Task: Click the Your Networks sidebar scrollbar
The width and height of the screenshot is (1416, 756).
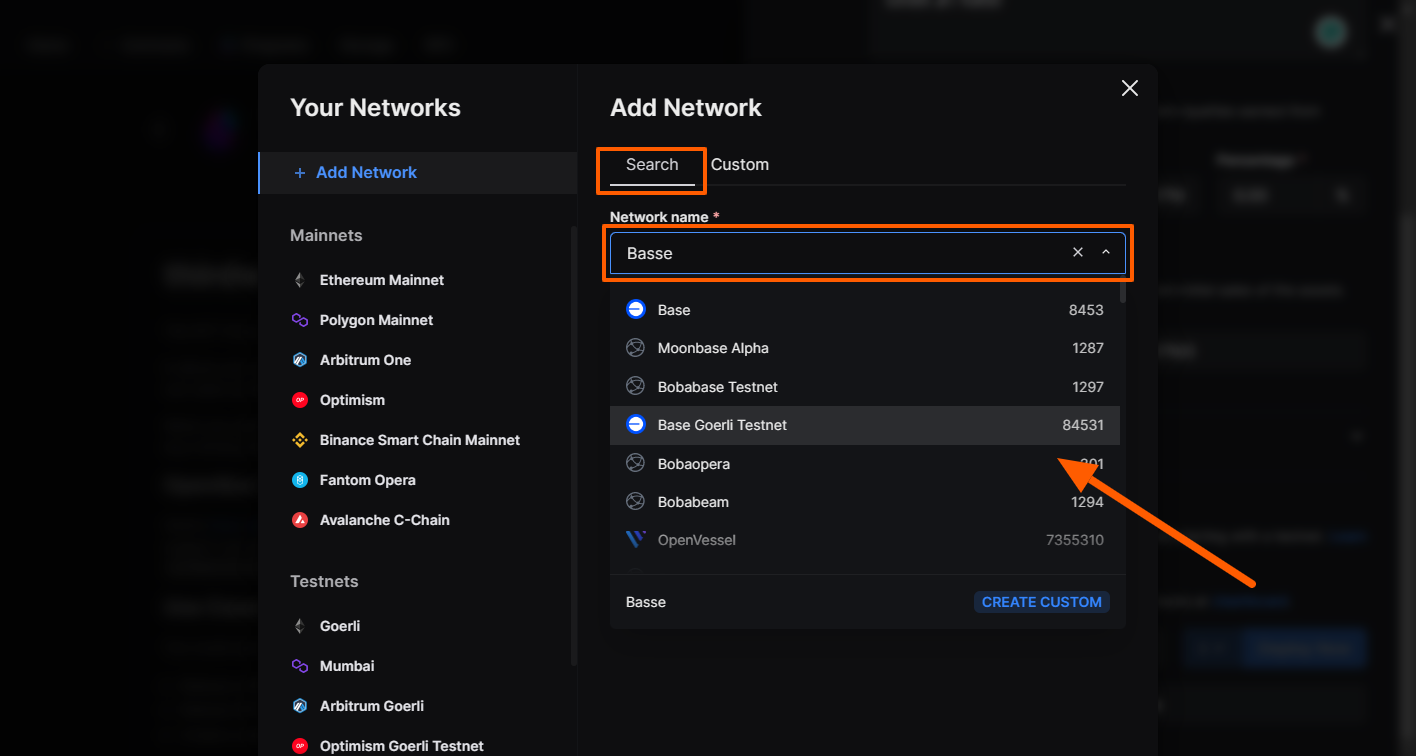Action: point(574,446)
